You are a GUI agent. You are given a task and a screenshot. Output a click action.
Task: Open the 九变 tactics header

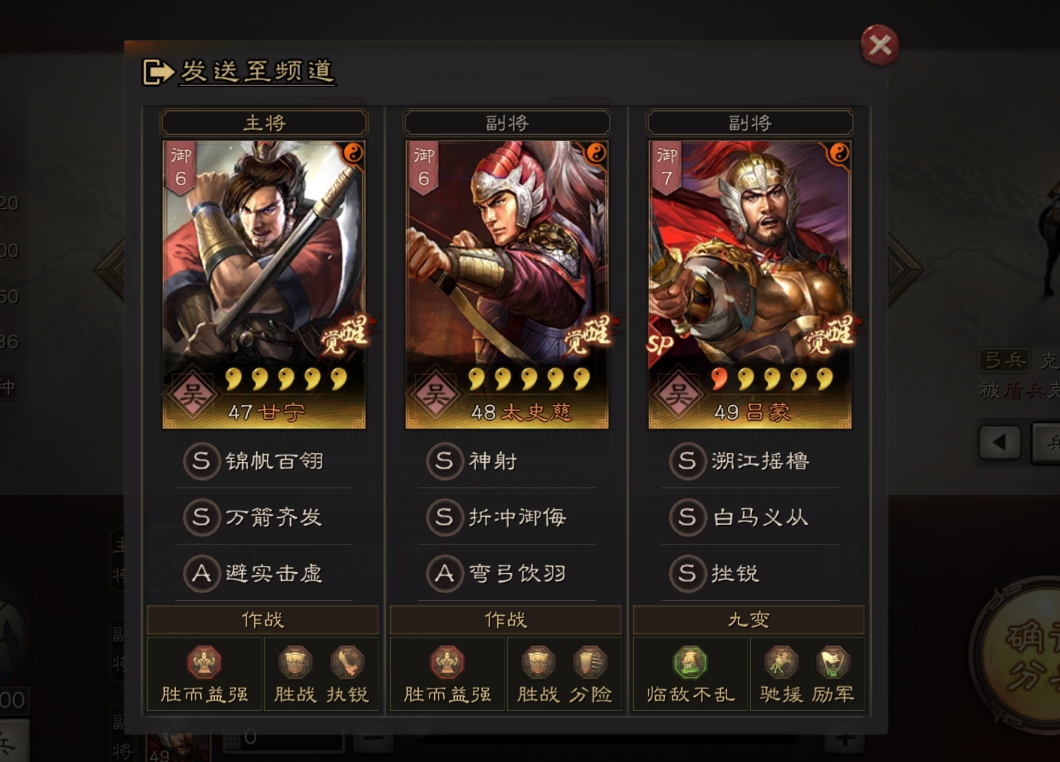(749, 619)
